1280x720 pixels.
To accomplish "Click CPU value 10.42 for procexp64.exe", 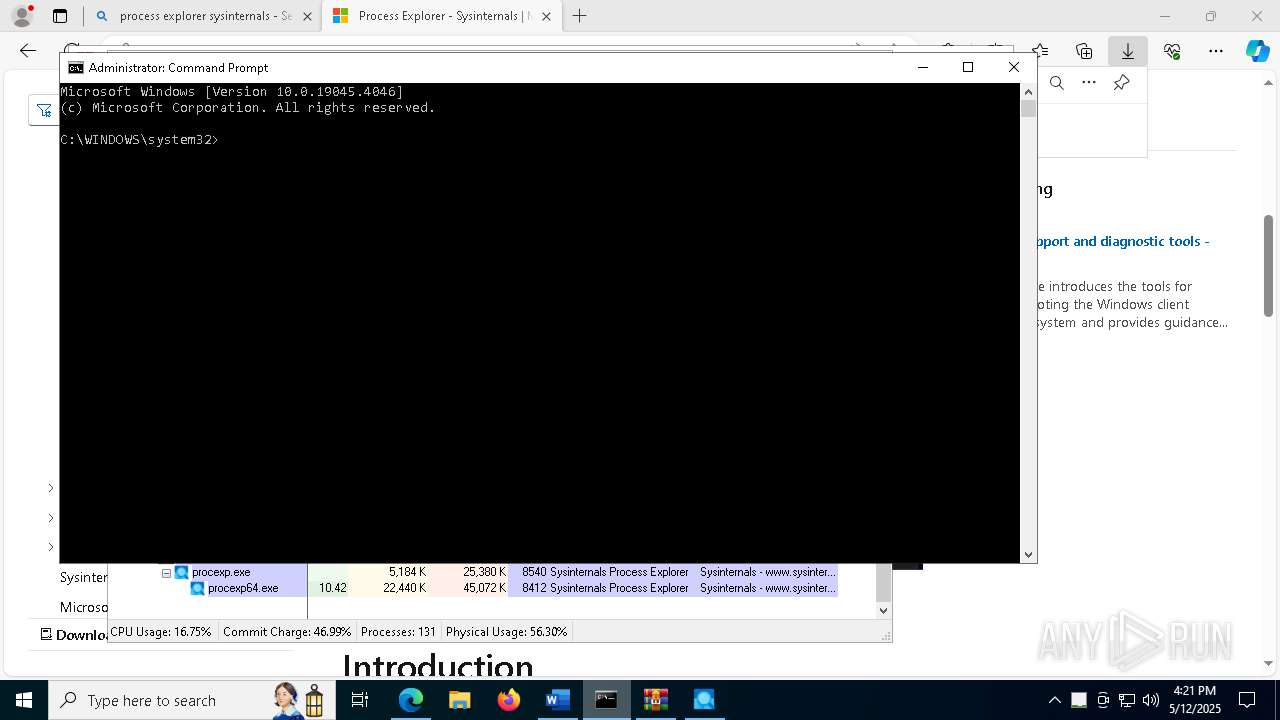I will tap(332, 588).
